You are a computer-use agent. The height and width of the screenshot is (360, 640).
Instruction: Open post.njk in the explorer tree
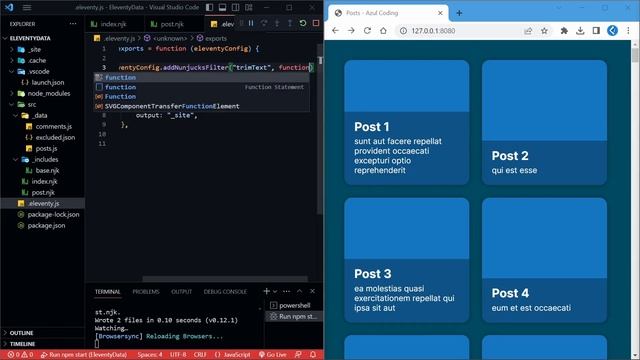tap(42, 193)
